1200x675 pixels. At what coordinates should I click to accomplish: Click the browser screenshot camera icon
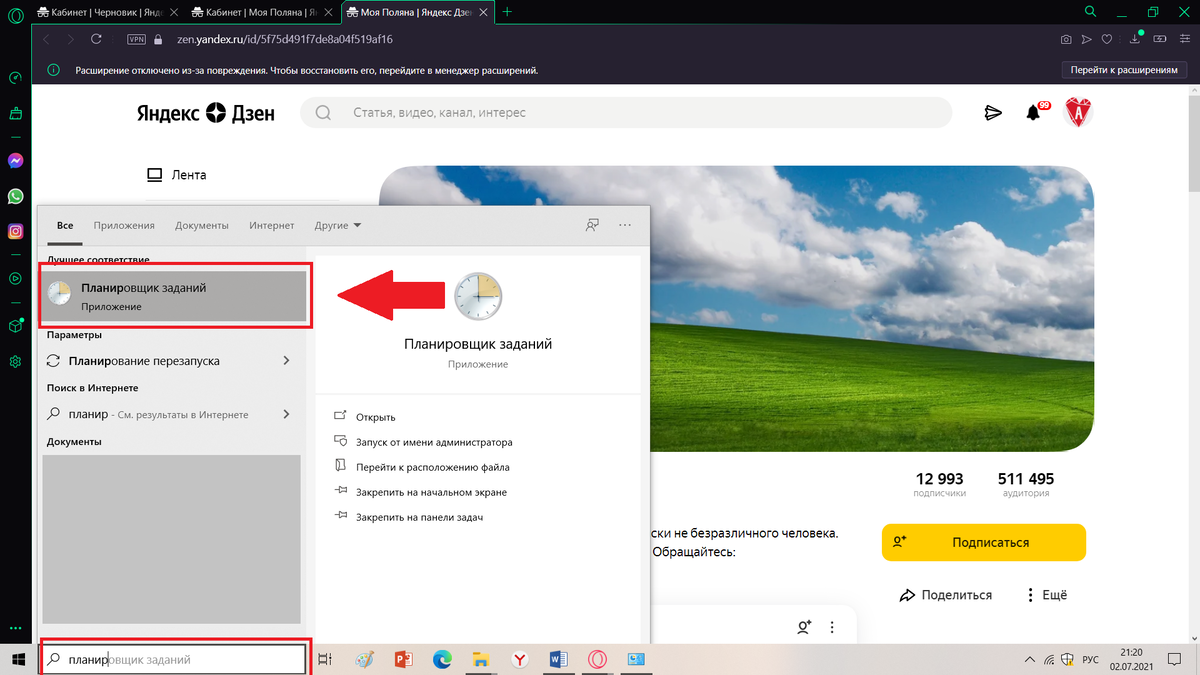tap(1066, 40)
